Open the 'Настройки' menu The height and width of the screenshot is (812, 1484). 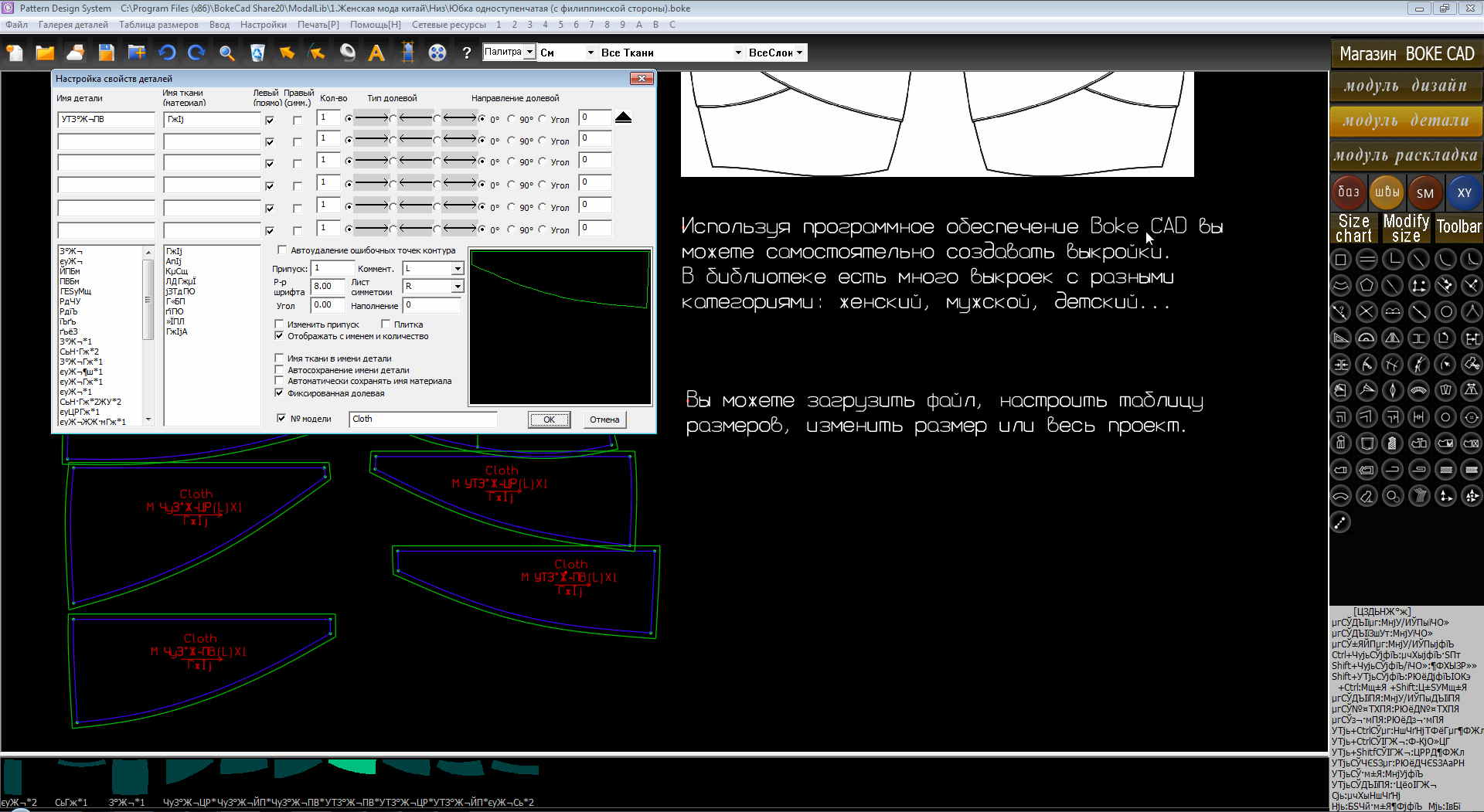[263, 25]
